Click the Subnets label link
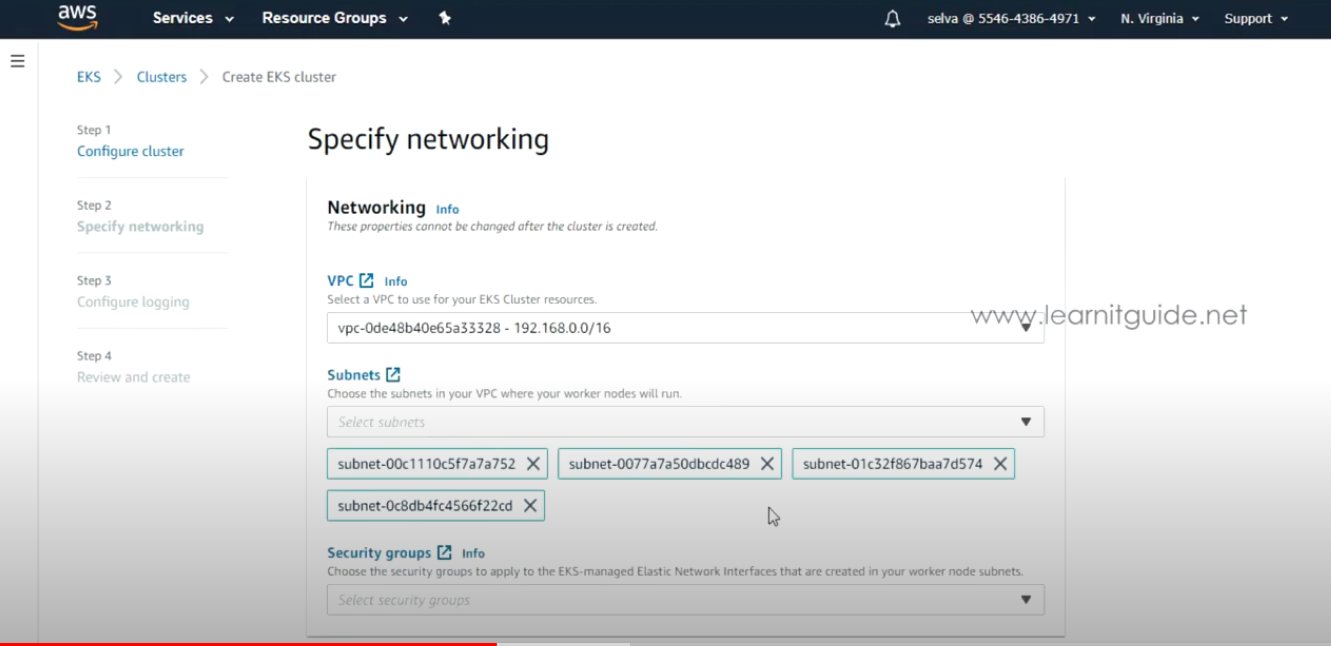 click(x=354, y=375)
